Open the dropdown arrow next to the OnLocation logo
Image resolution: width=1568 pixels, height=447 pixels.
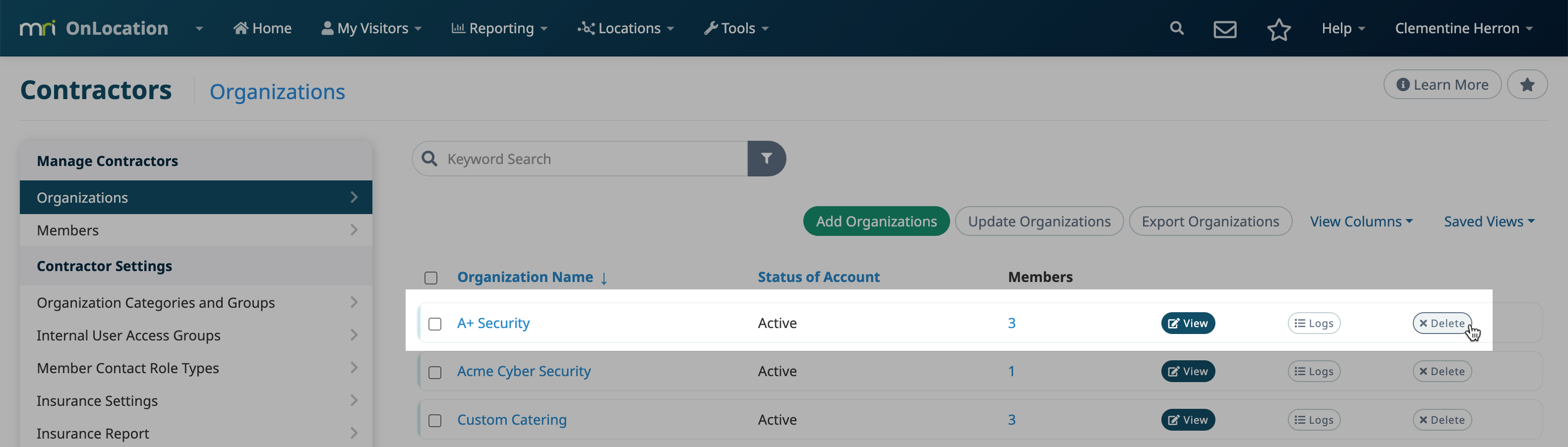(199, 29)
